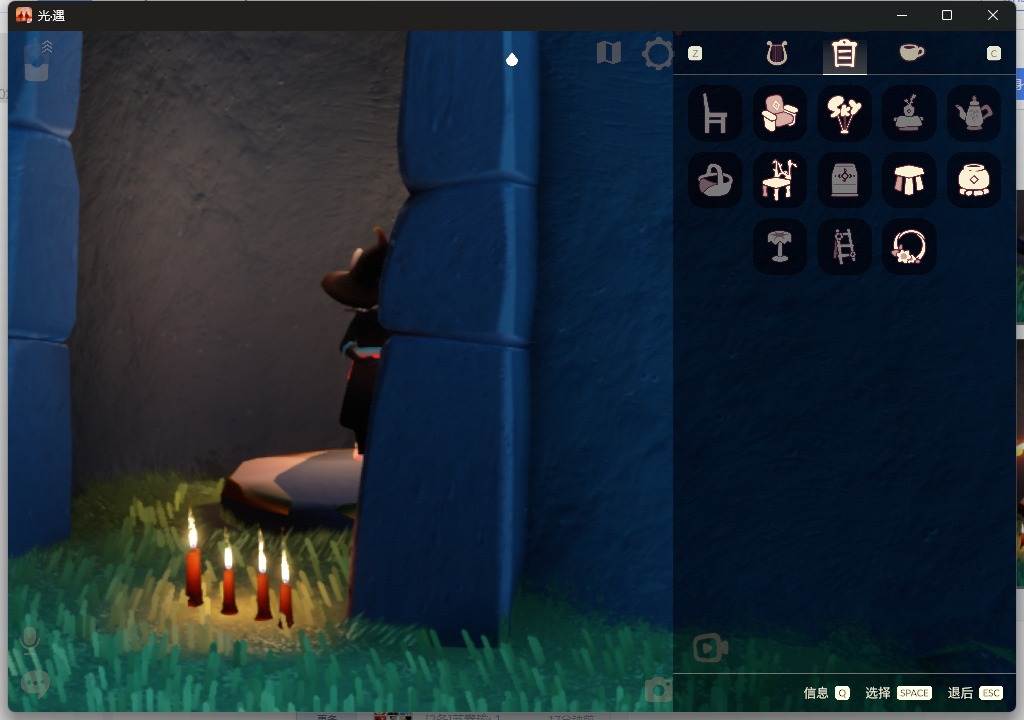Screen dimensions: 1024x720
Task: Click the C key next-tab hint
Action: (993, 54)
